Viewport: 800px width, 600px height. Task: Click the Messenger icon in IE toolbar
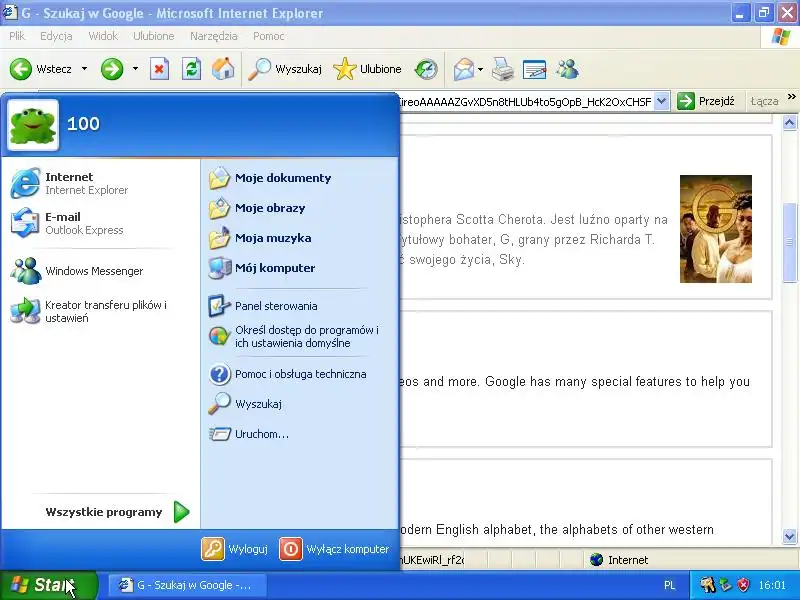pos(567,69)
